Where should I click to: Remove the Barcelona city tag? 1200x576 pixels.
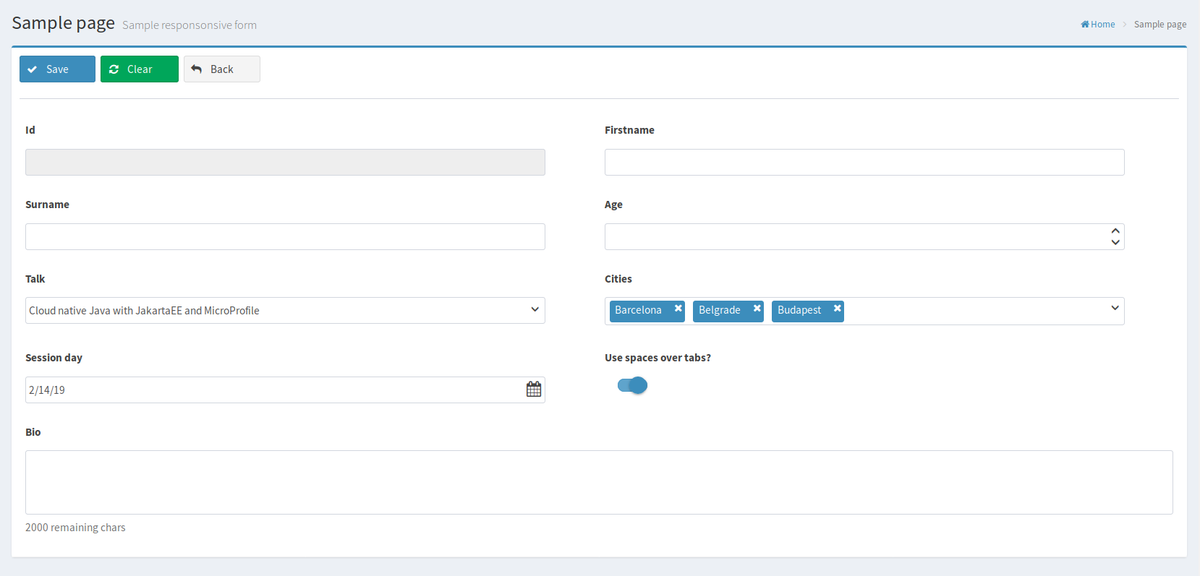[x=678, y=309]
